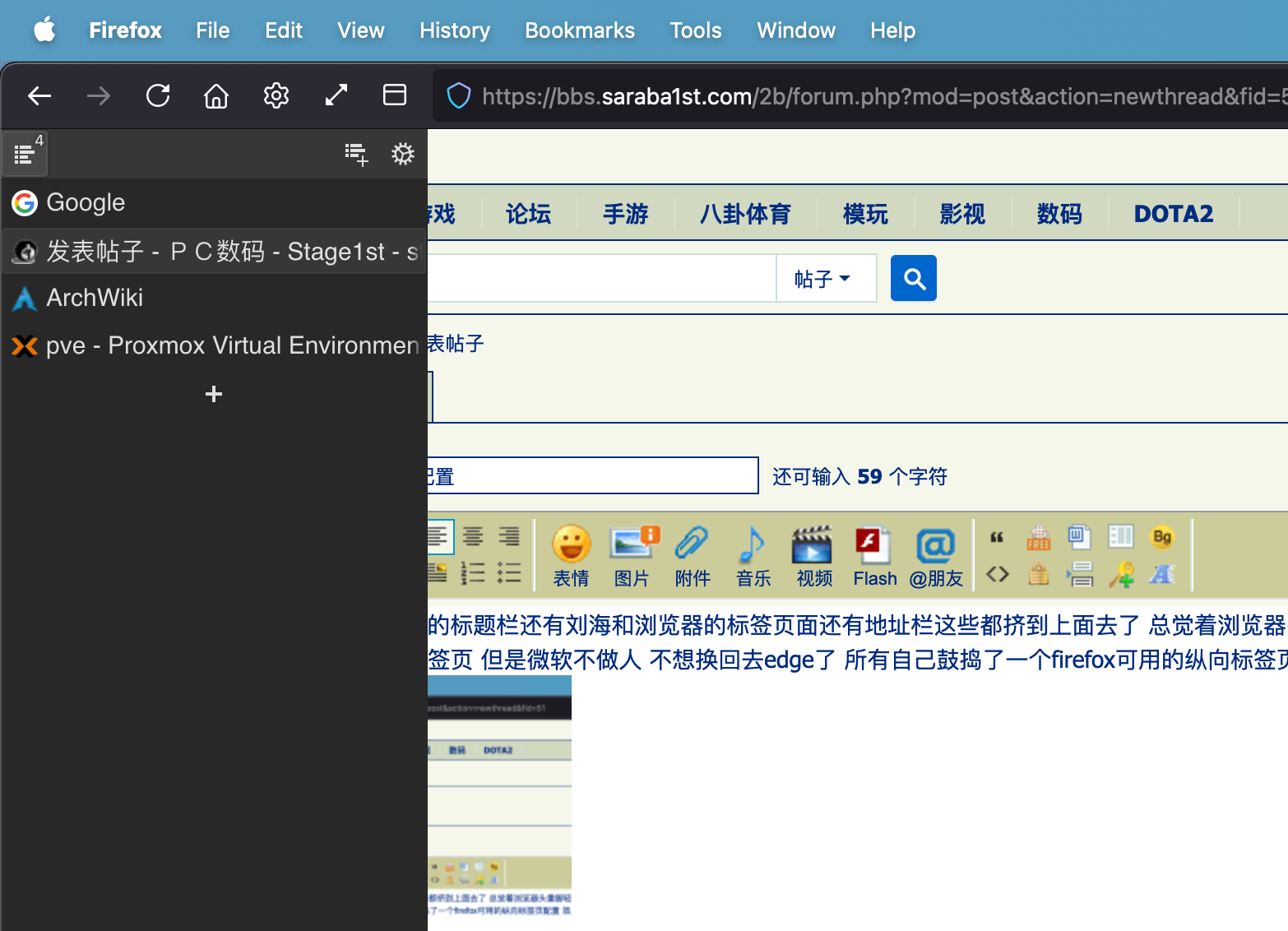
Task: Switch to the Google tab
Action: coord(214,202)
